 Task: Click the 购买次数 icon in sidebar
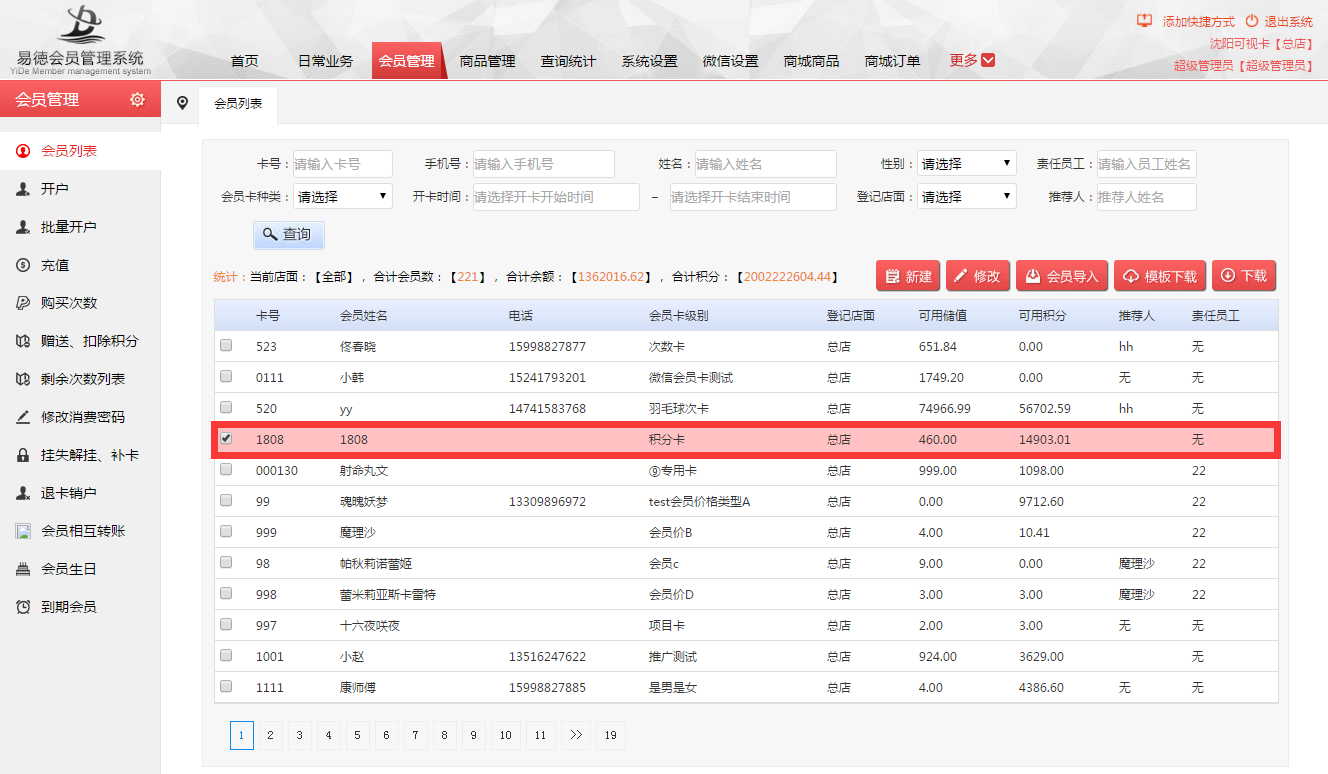click(x=23, y=303)
